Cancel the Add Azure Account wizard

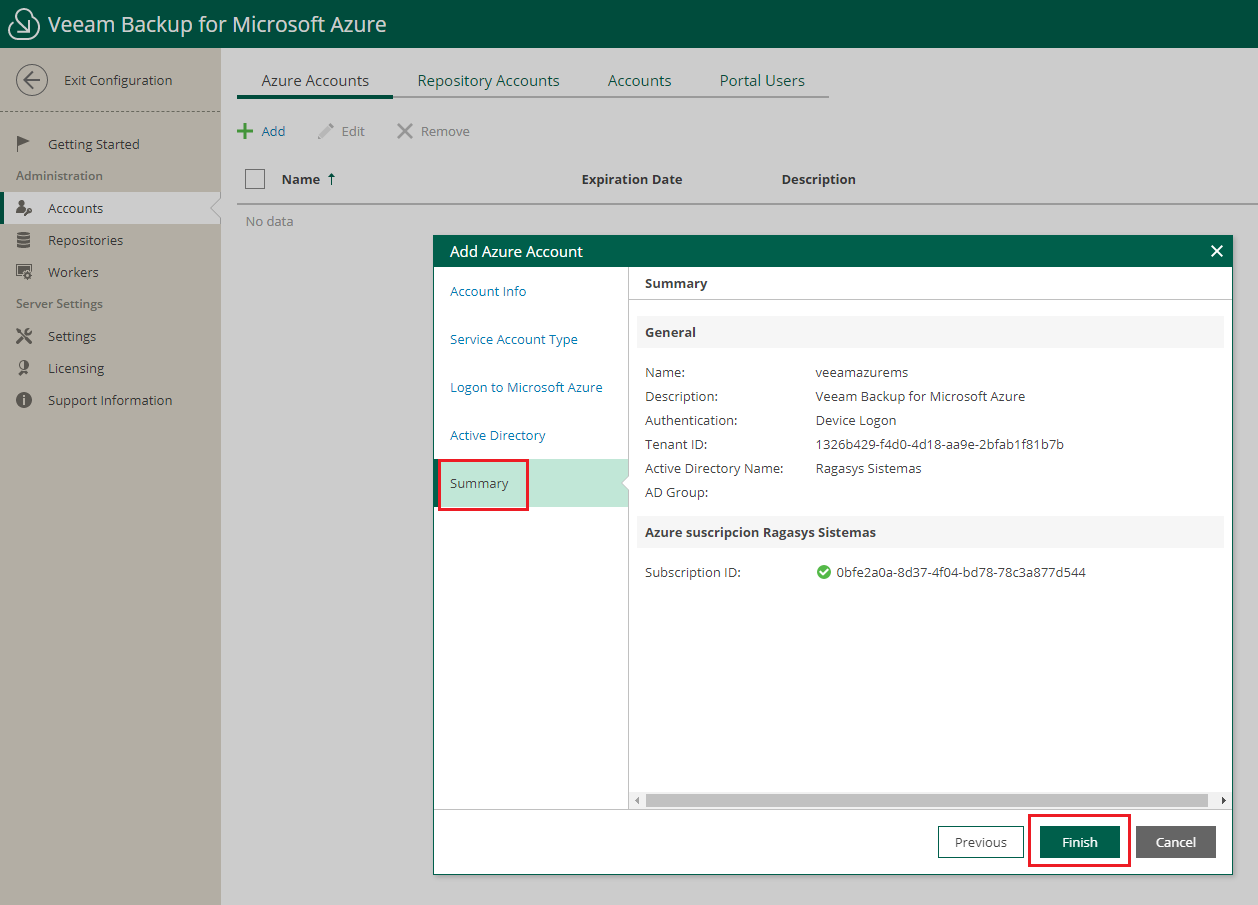pyautogui.click(x=1175, y=841)
